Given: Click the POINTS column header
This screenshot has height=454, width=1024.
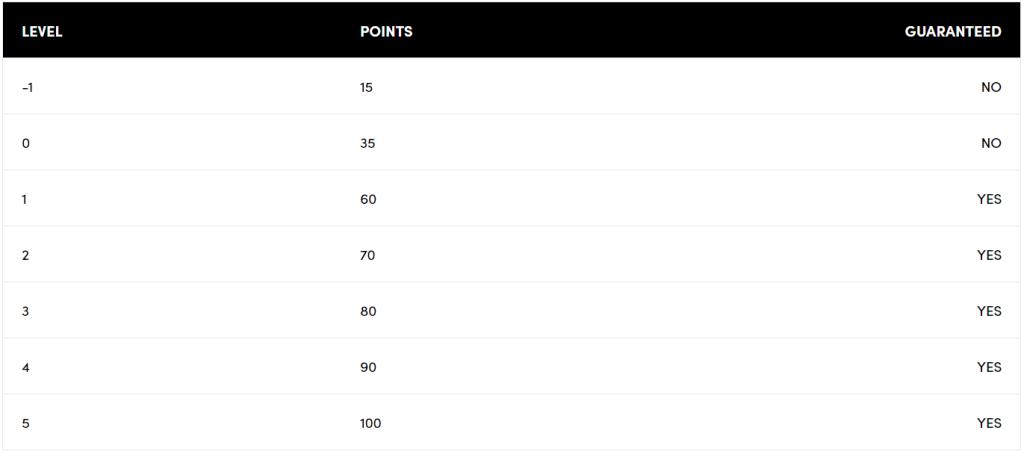Looking at the screenshot, I should 386,32.
